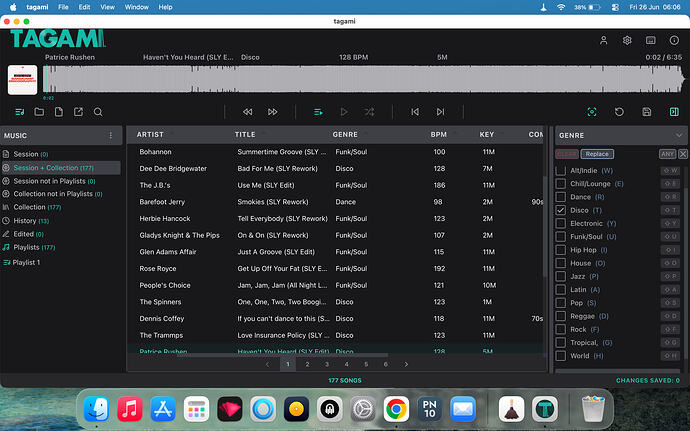Check the Electronic genre checkbox
The height and width of the screenshot is (431, 690).
point(561,223)
